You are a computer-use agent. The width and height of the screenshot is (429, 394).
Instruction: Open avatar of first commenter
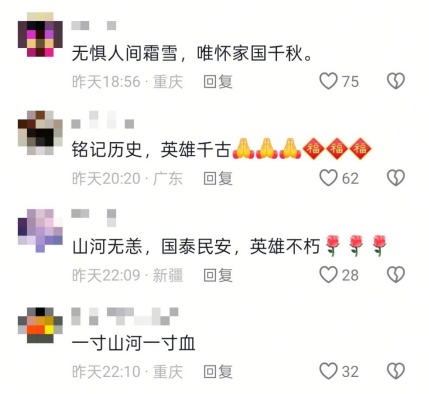[x=40, y=34]
